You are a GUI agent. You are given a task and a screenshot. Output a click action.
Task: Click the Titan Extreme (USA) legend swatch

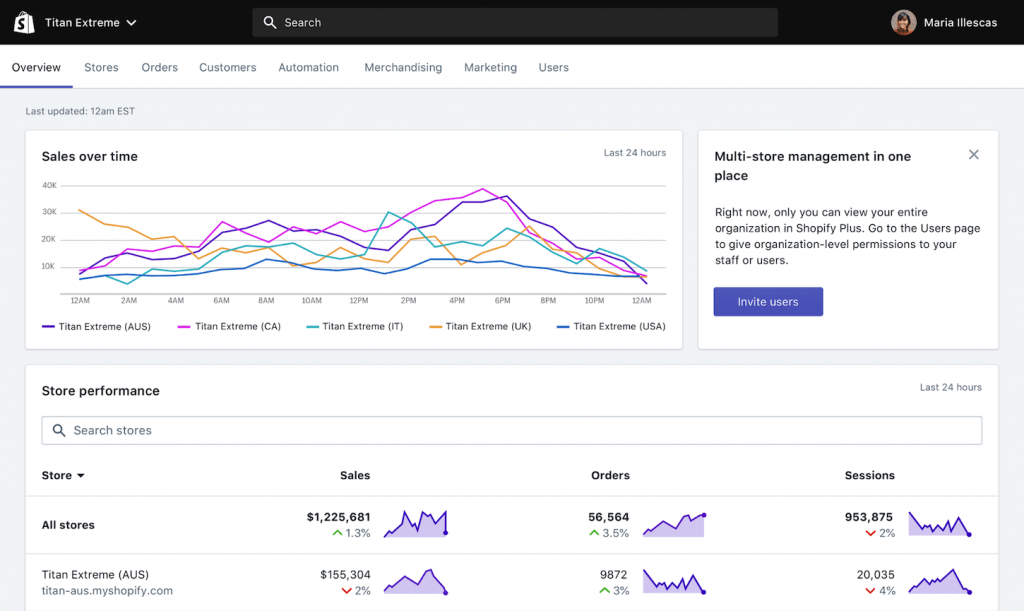563,326
